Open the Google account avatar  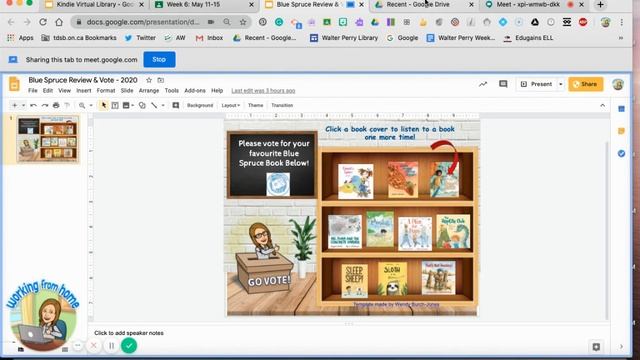pyautogui.click(x=618, y=84)
